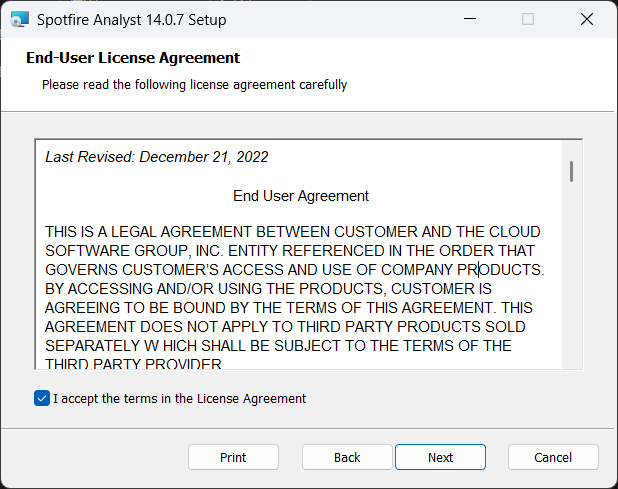Image resolution: width=618 pixels, height=489 pixels.
Task: Minimize the Spotfire Setup window
Action: tap(471, 19)
